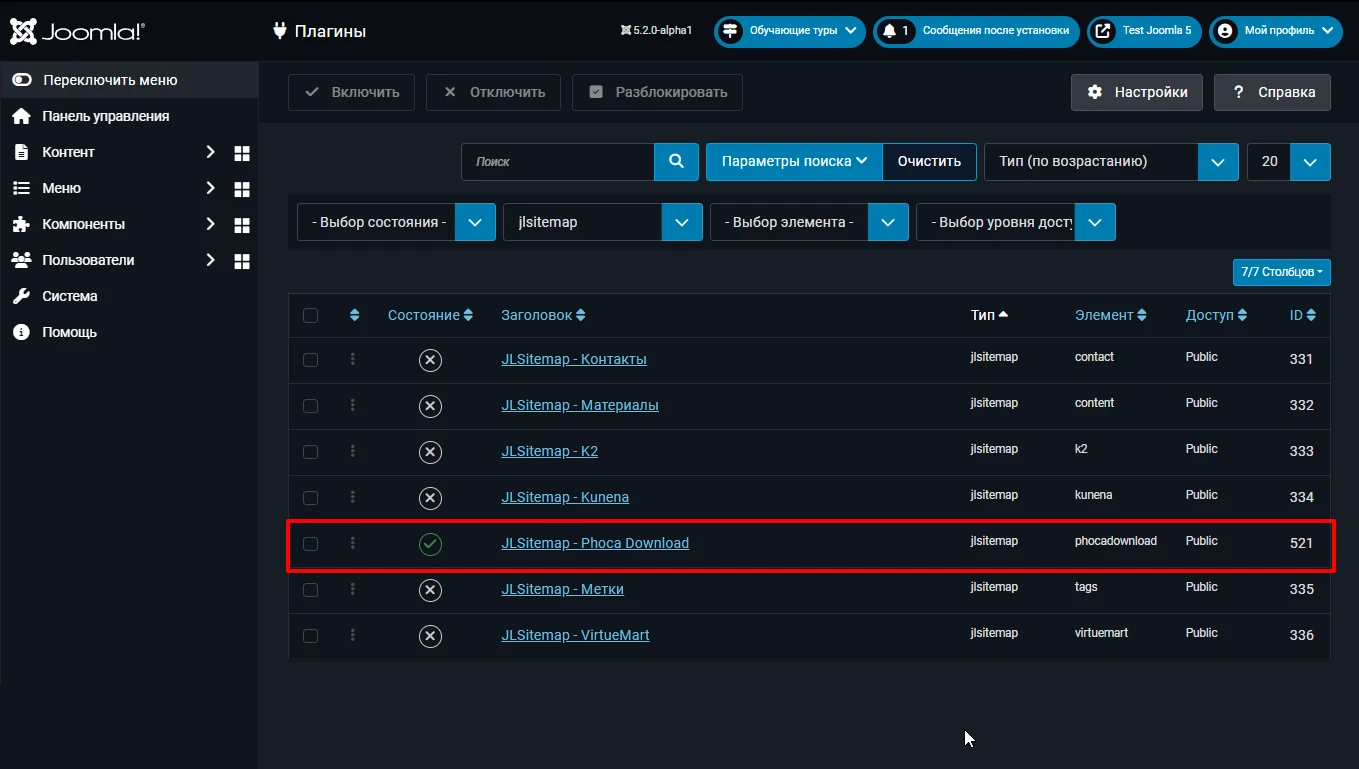Click the Отключить button
Image resolution: width=1359 pixels, height=769 pixels.
[493, 92]
